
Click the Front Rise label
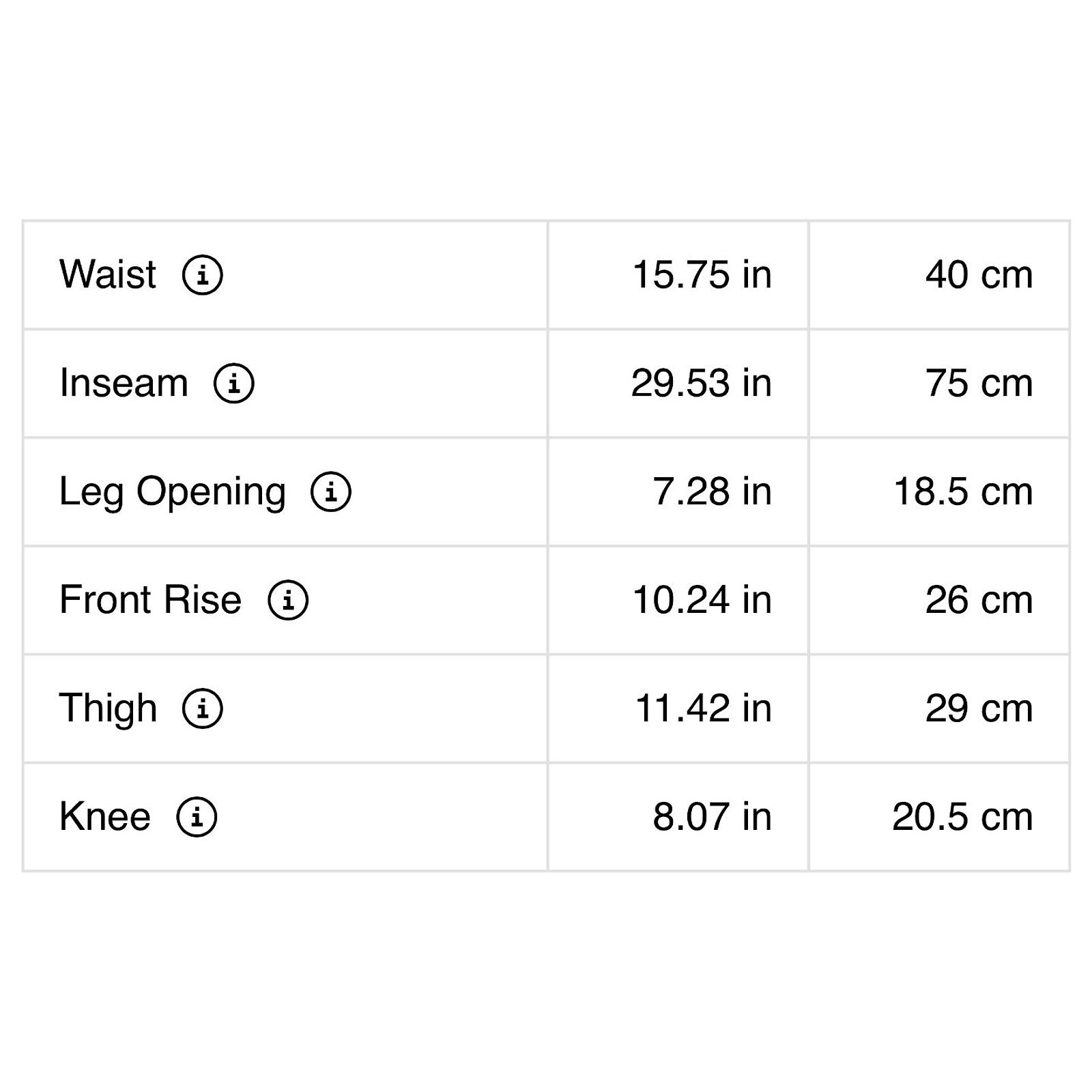[x=151, y=600]
